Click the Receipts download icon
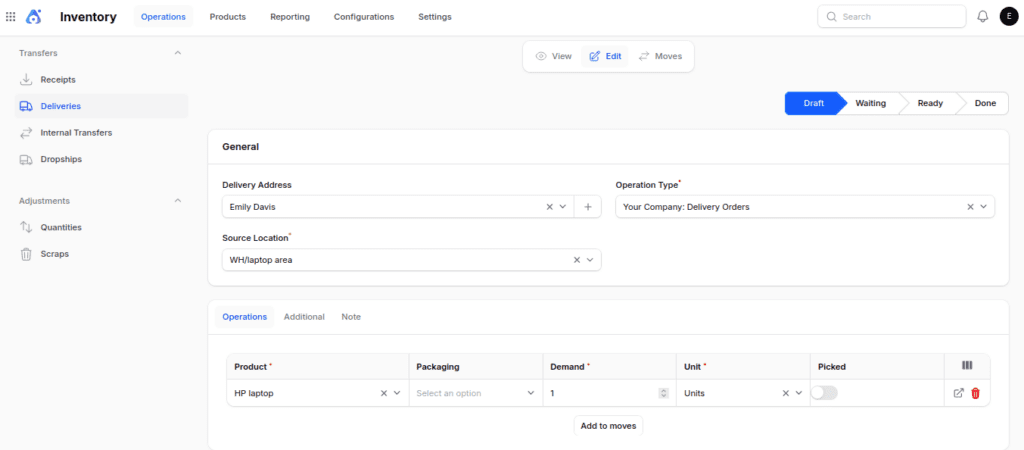The image size is (1024, 450). (26, 80)
